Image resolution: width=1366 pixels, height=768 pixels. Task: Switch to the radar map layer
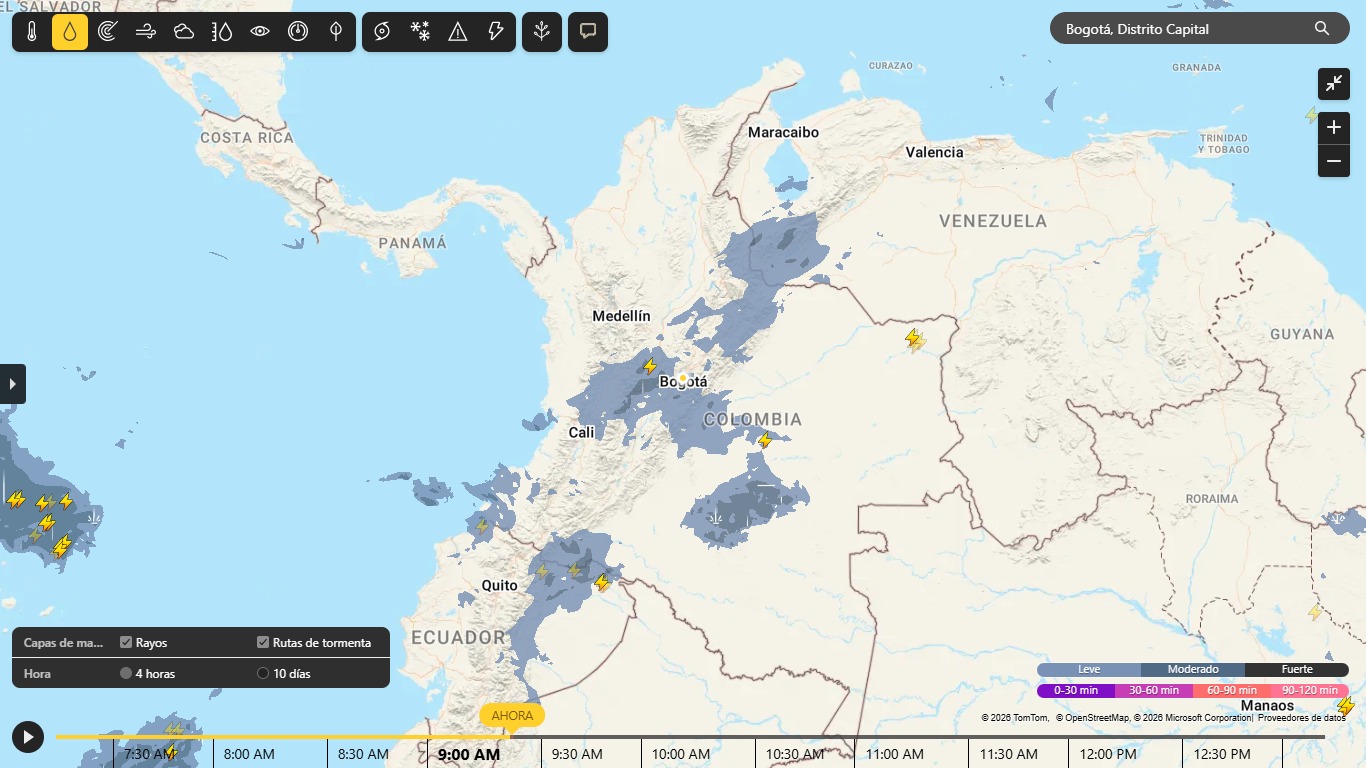108,32
